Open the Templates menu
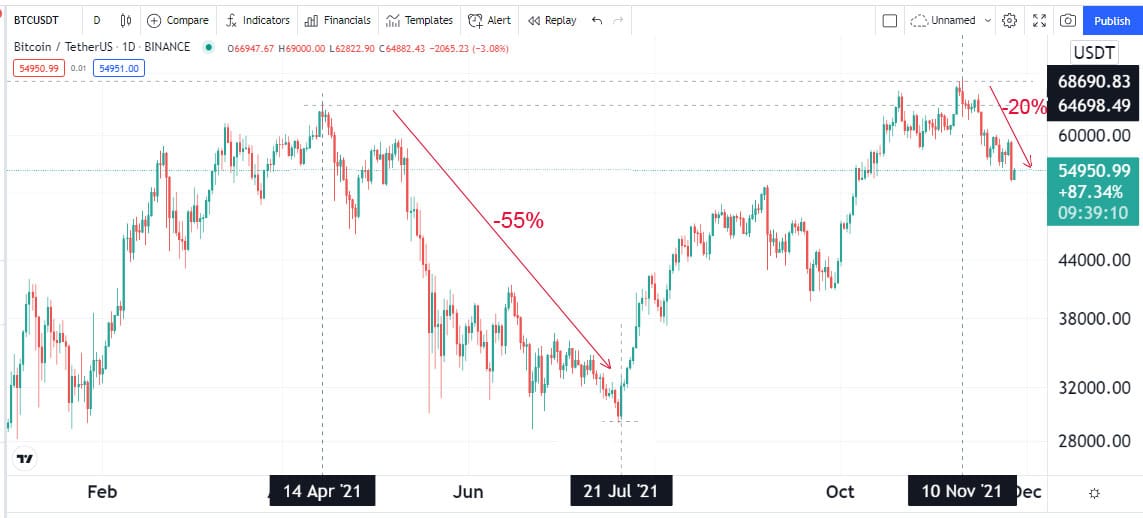The image size is (1143, 518). [x=419, y=20]
